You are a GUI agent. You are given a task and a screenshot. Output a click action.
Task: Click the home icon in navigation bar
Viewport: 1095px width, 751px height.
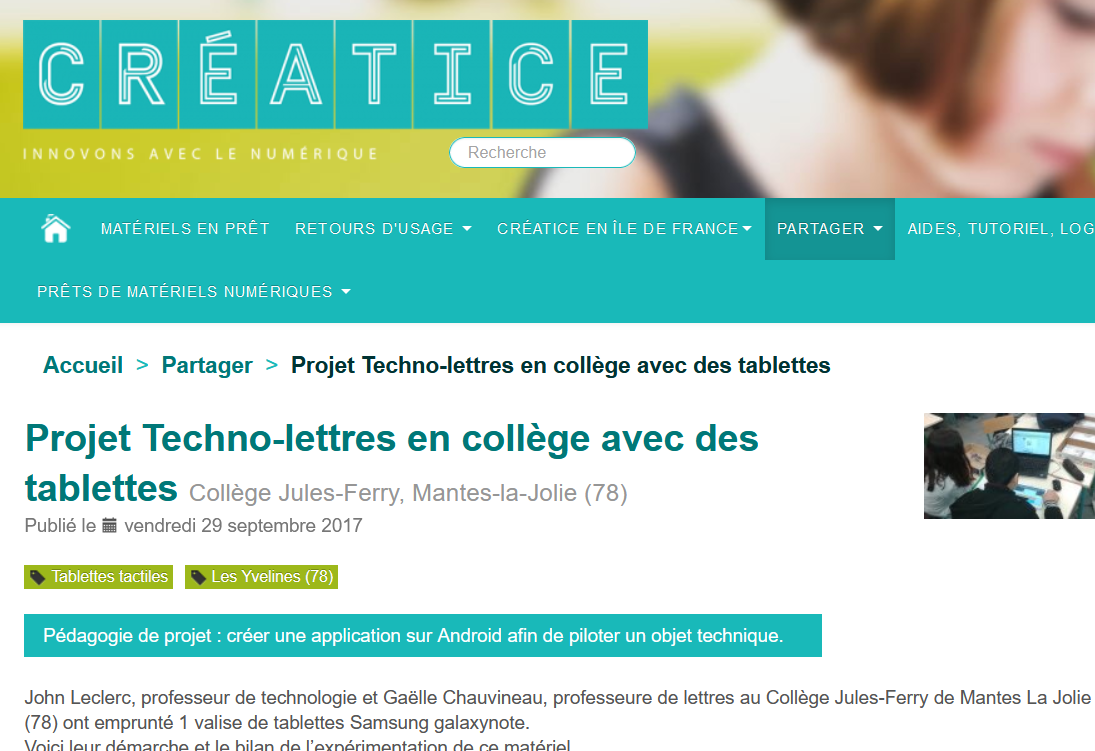point(56,229)
